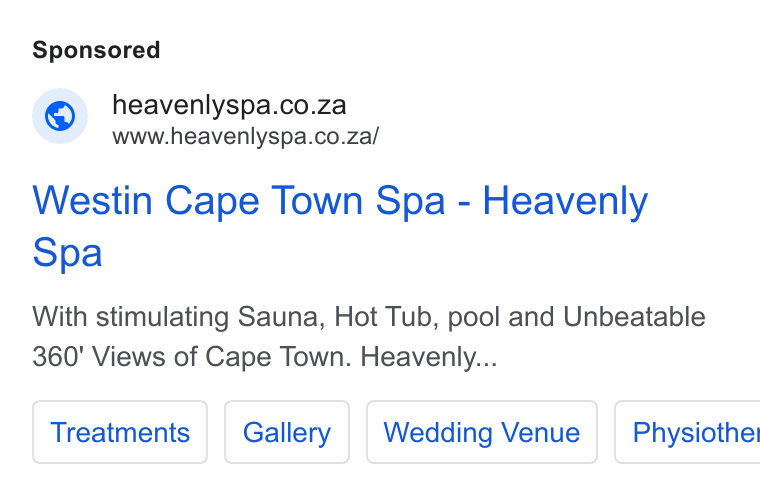Open the Westin Cape Town Spa headline
This screenshot has width=760, height=496.
click(x=340, y=226)
